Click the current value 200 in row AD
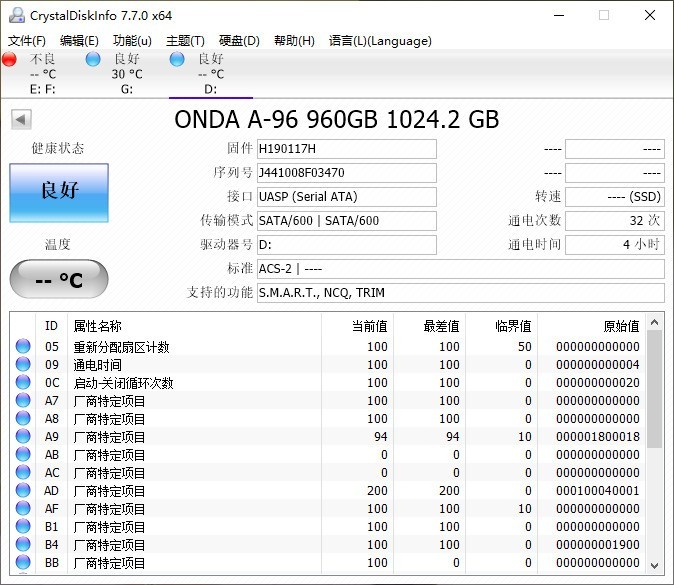Image resolution: width=674 pixels, height=585 pixels. coord(377,490)
